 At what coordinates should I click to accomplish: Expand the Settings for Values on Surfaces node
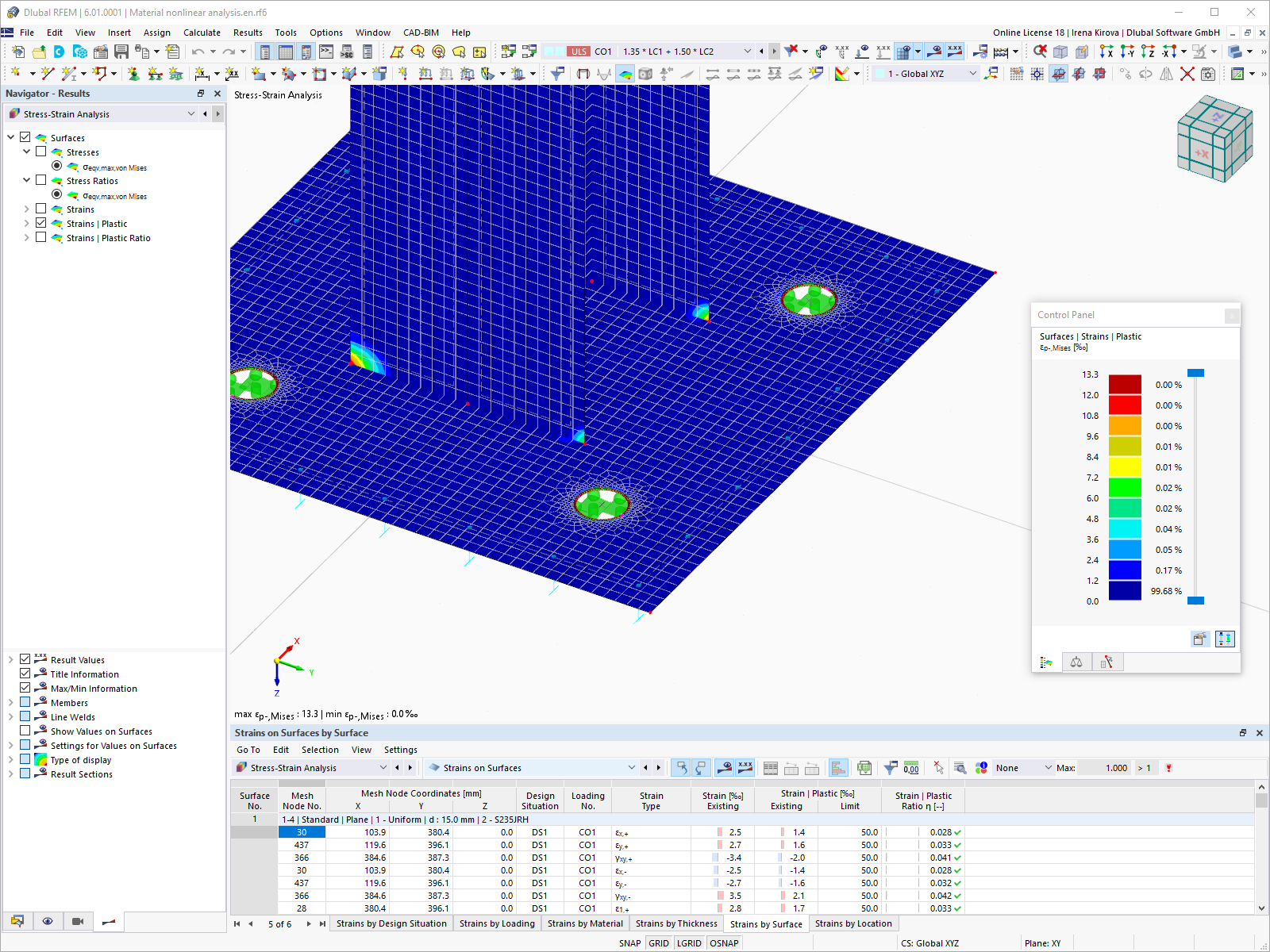(x=11, y=746)
